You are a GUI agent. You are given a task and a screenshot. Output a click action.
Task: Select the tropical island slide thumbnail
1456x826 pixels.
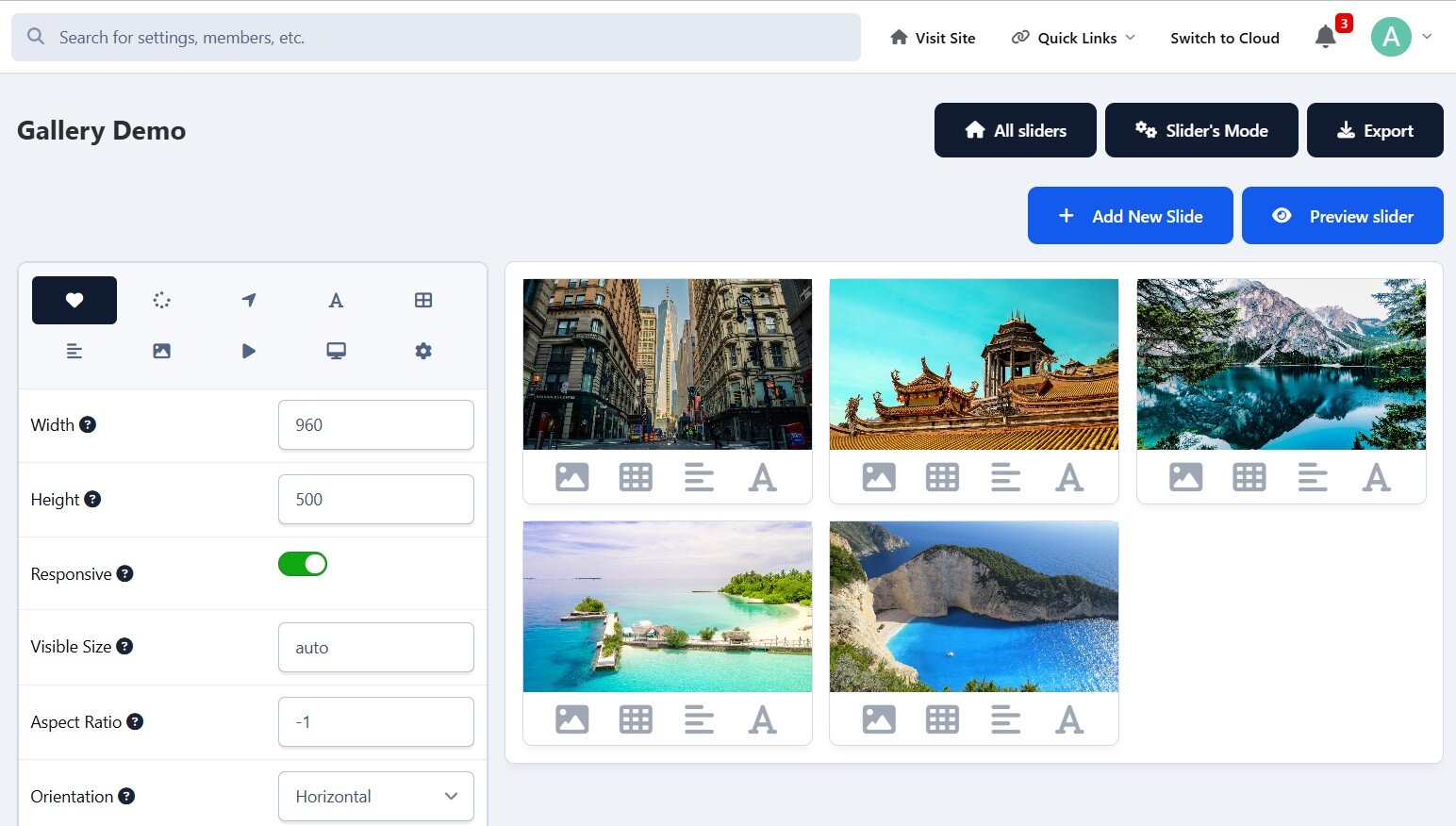pyautogui.click(x=668, y=606)
